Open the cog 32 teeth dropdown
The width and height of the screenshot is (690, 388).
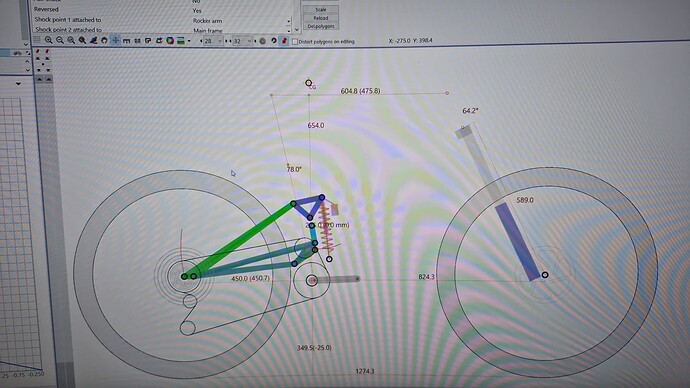tap(242, 41)
